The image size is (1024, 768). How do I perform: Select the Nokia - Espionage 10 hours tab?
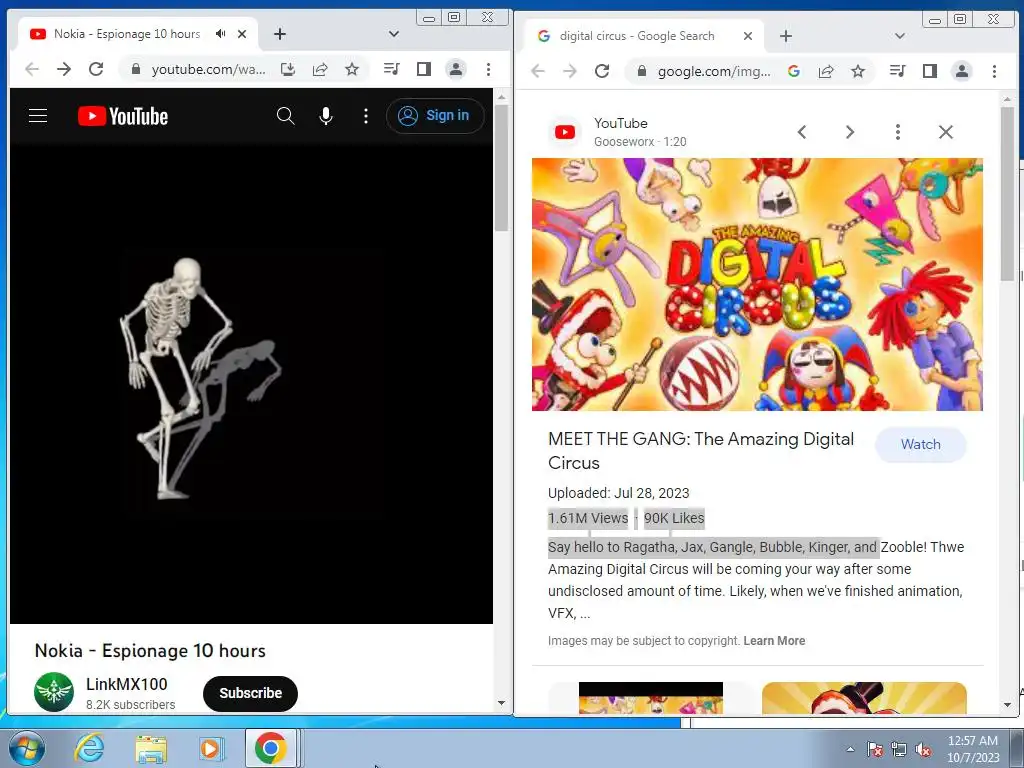pos(127,34)
